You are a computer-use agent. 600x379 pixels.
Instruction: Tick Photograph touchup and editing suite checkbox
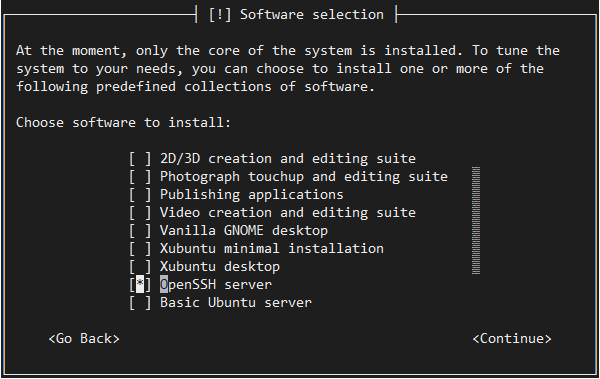pos(140,176)
